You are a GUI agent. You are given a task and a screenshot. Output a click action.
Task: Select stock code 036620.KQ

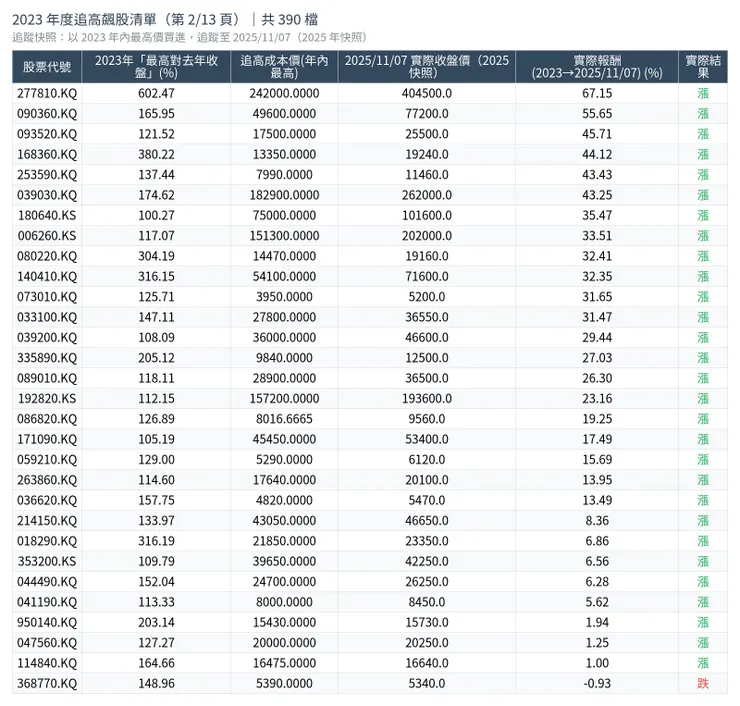click(x=47, y=500)
